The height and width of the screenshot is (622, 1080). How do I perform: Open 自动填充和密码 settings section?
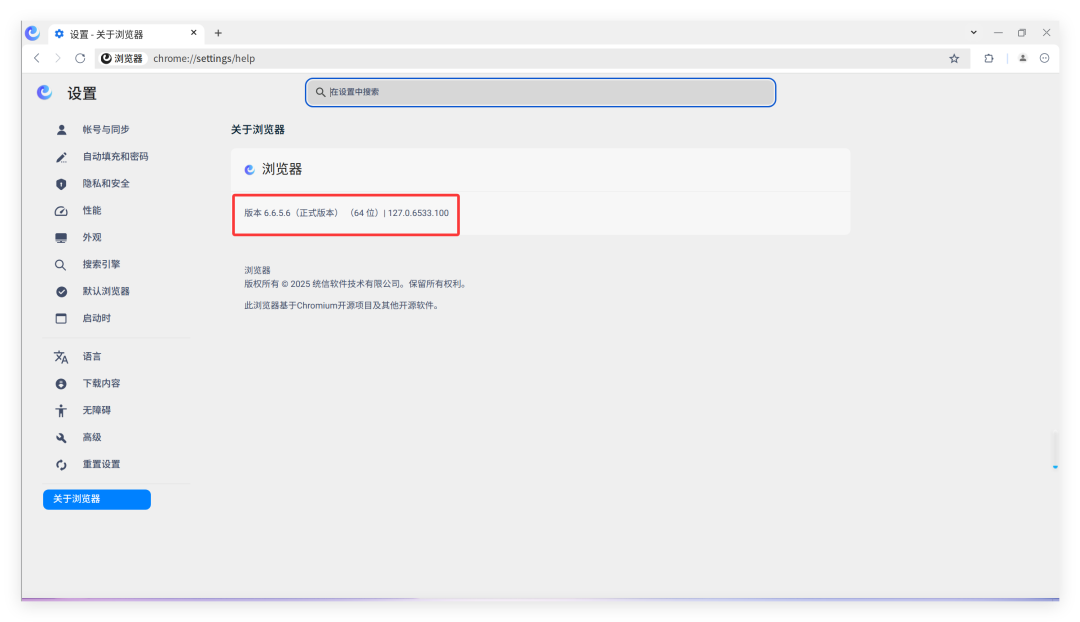pos(115,156)
